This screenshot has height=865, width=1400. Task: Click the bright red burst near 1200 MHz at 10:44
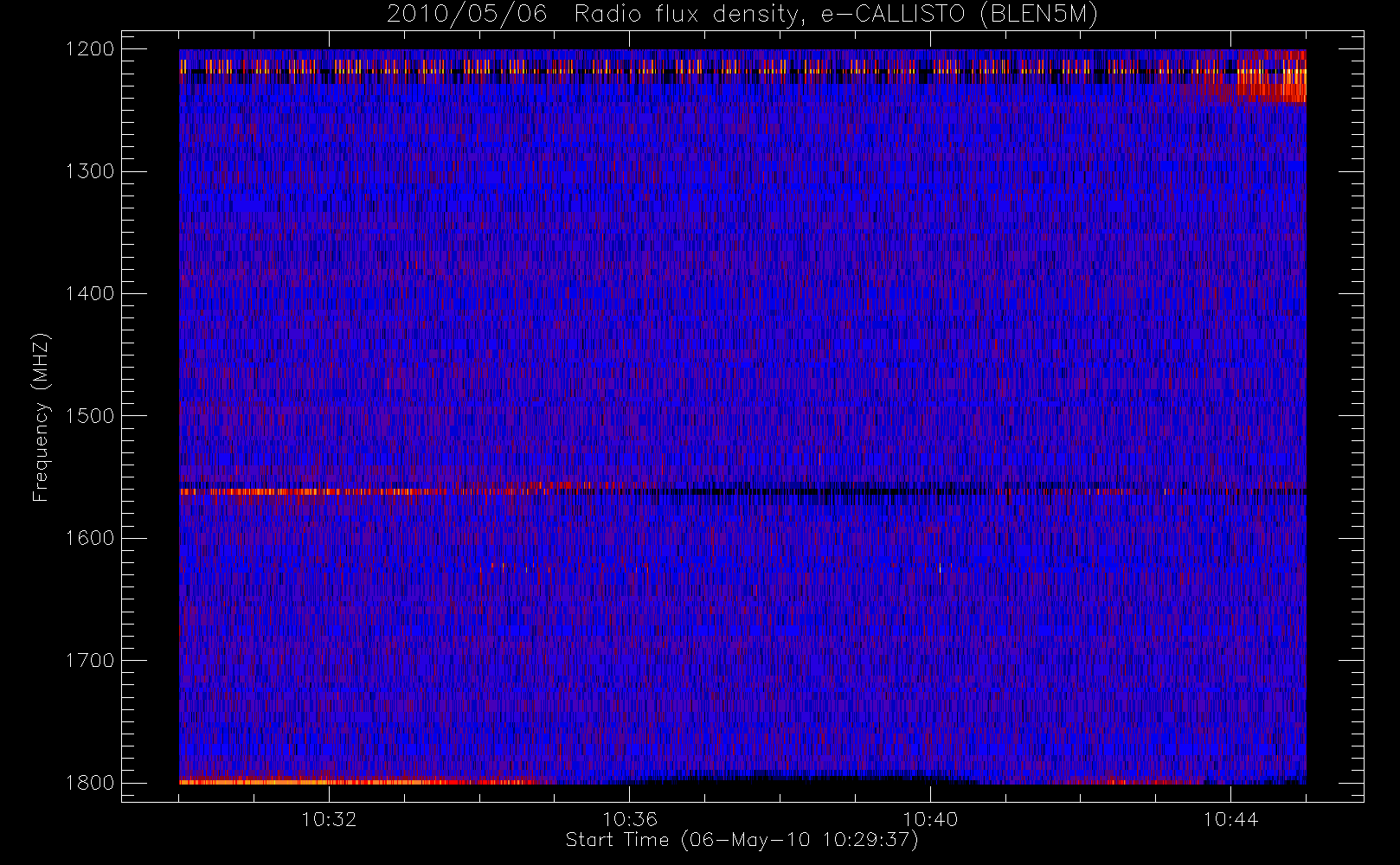click(1271, 78)
